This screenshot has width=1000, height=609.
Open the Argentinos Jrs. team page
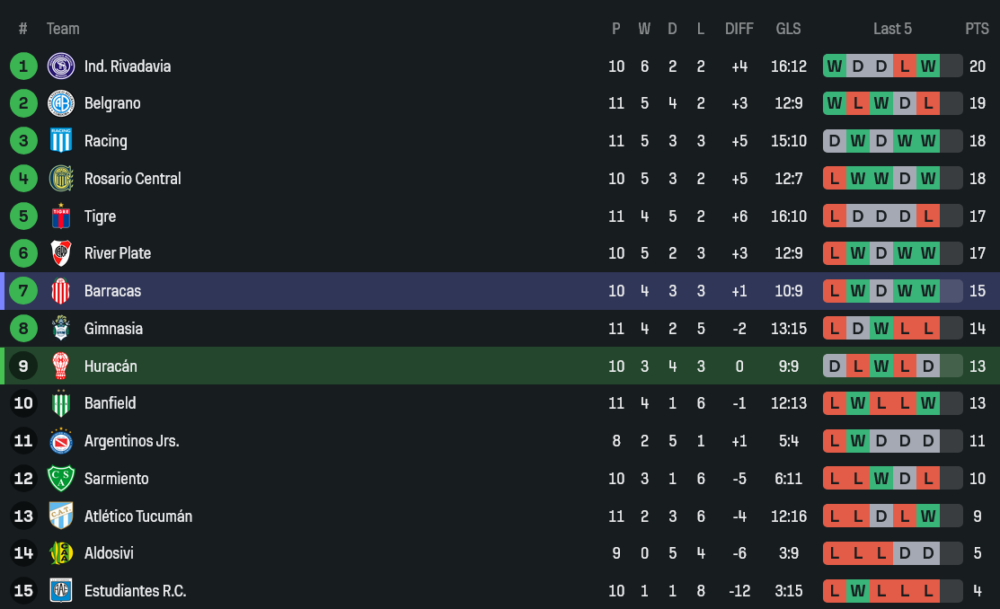(x=131, y=441)
